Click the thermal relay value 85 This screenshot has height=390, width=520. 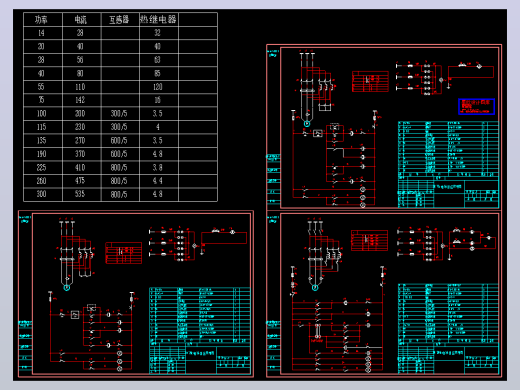(157, 73)
